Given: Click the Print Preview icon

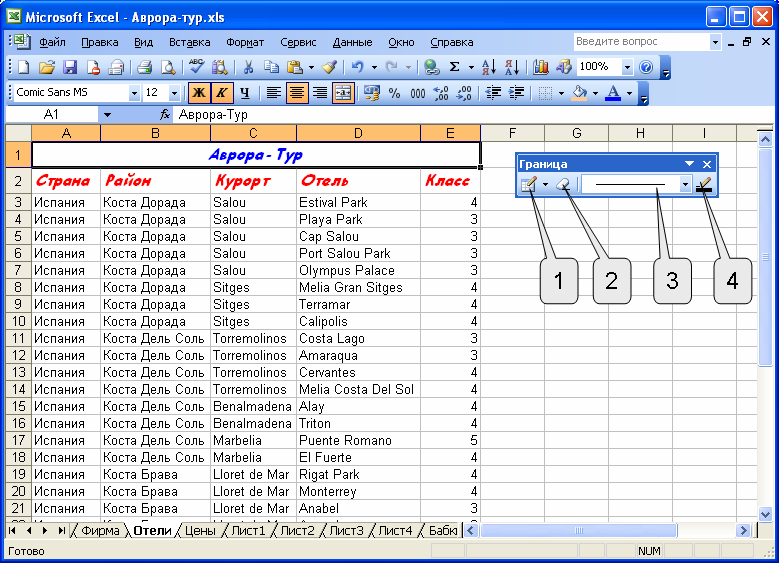Looking at the screenshot, I should coord(168,67).
